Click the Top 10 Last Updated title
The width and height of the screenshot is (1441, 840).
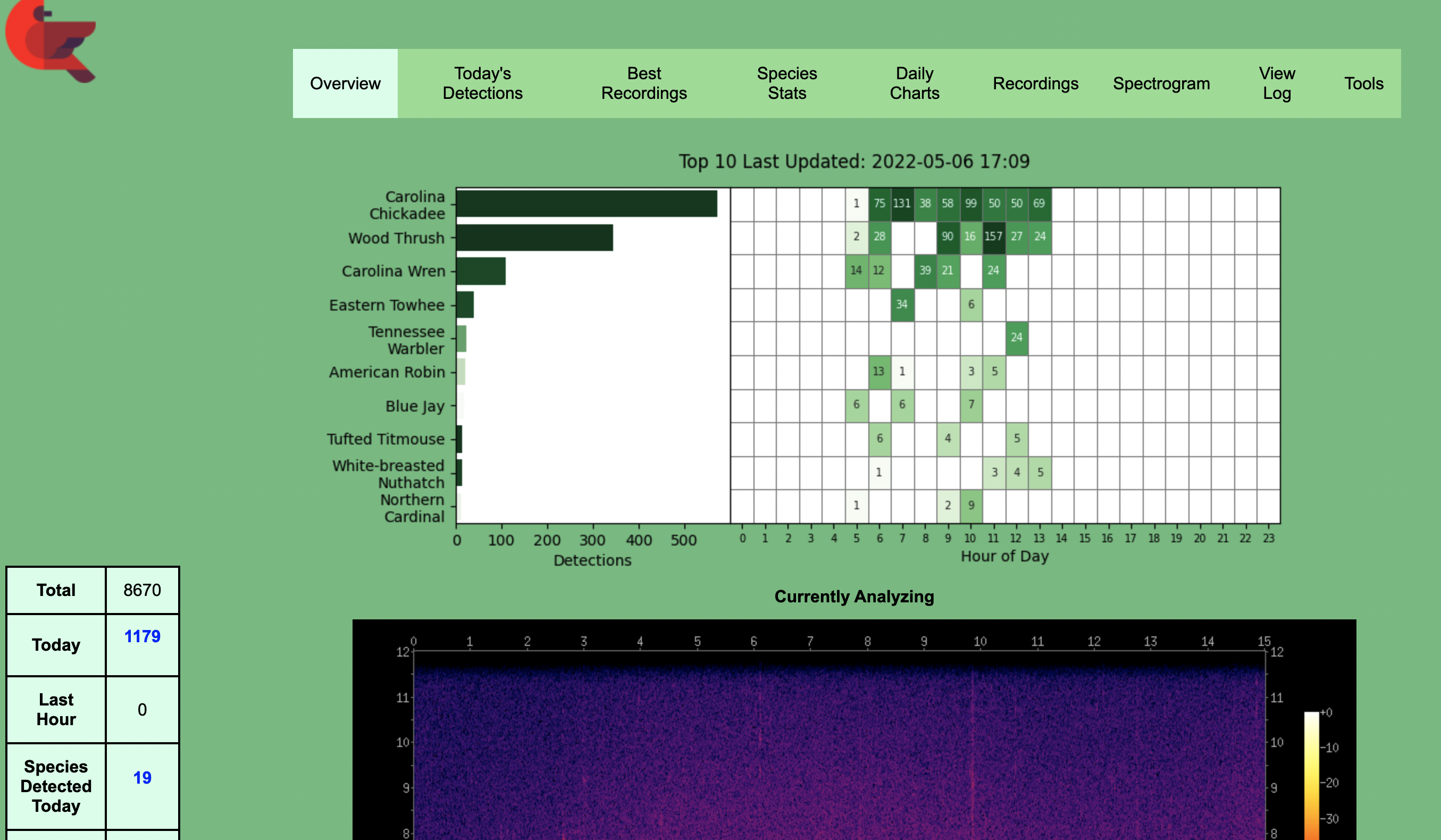click(854, 161)
